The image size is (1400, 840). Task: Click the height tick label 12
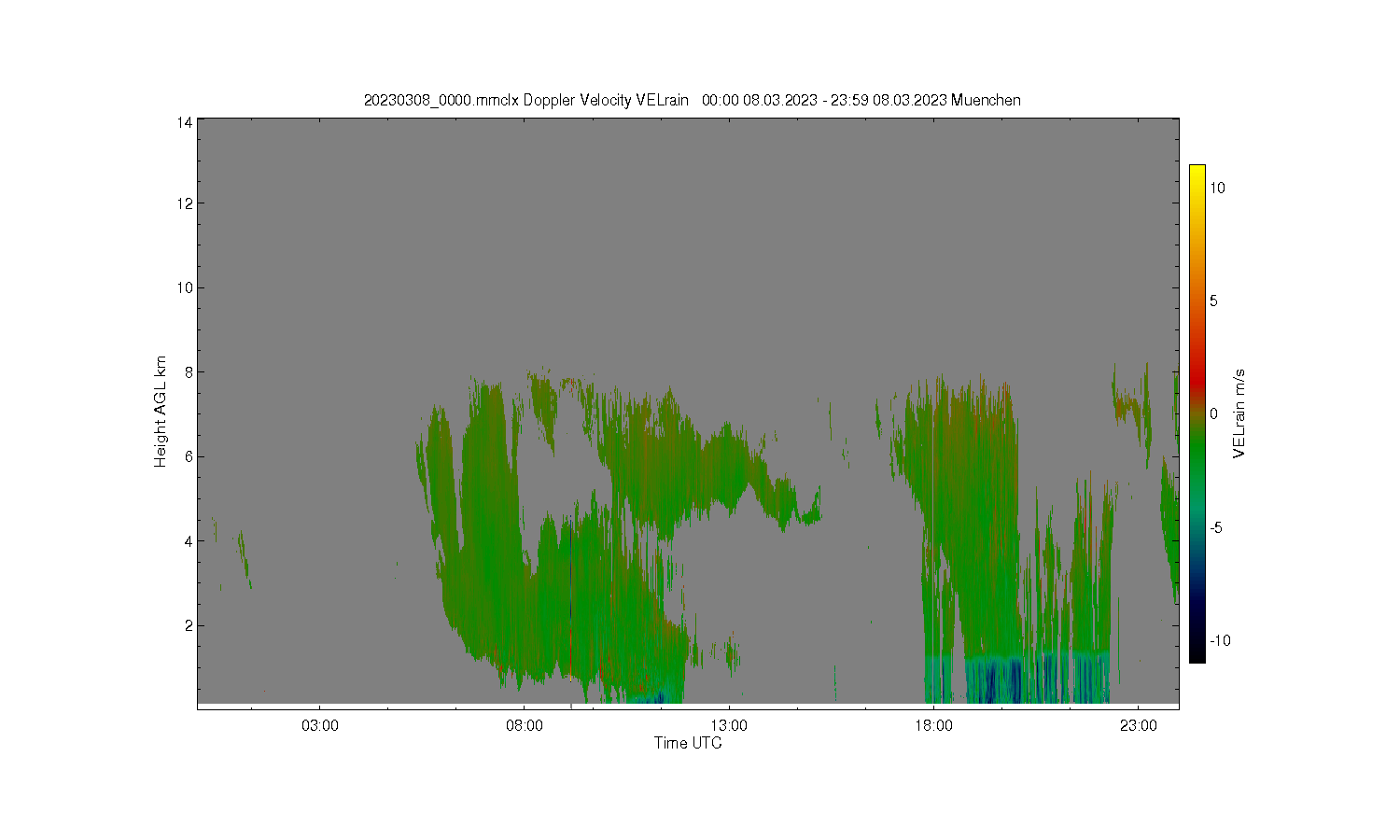[x=186, y=203]
